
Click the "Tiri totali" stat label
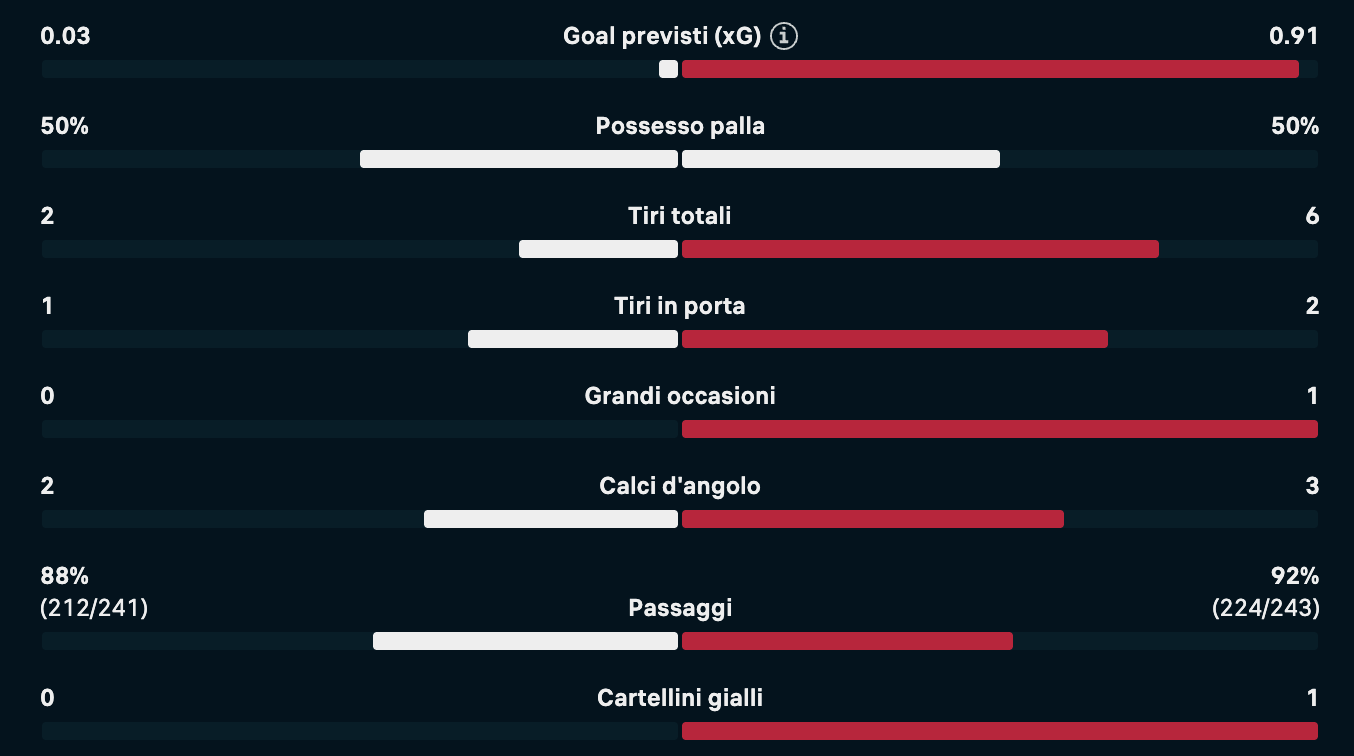[x=680, y=216]
